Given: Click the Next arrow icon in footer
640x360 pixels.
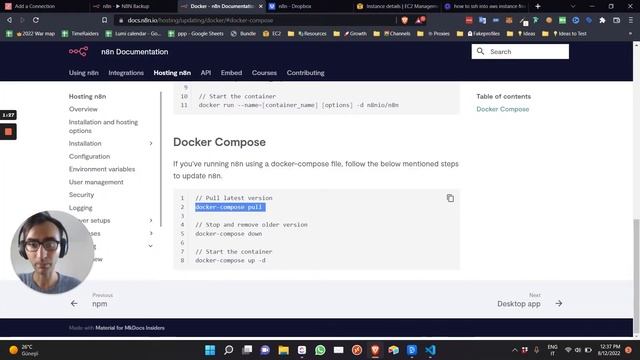Looking at the screenshot, I should [x=559, y=304].
